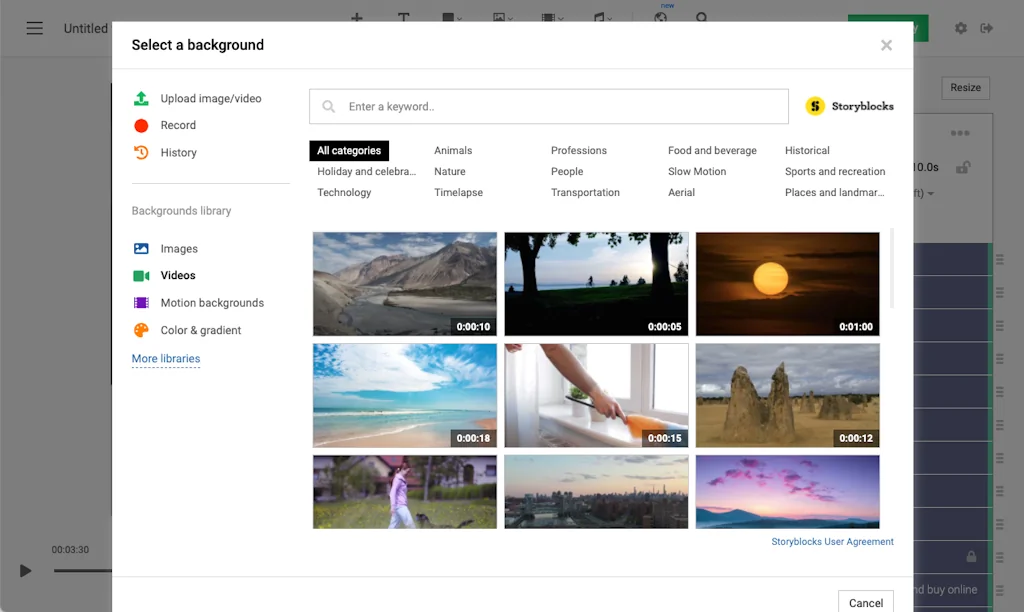This screenshot has width=1024, height=612.
Task: Open search from the top toolbar
Action: tap(703, 18)
